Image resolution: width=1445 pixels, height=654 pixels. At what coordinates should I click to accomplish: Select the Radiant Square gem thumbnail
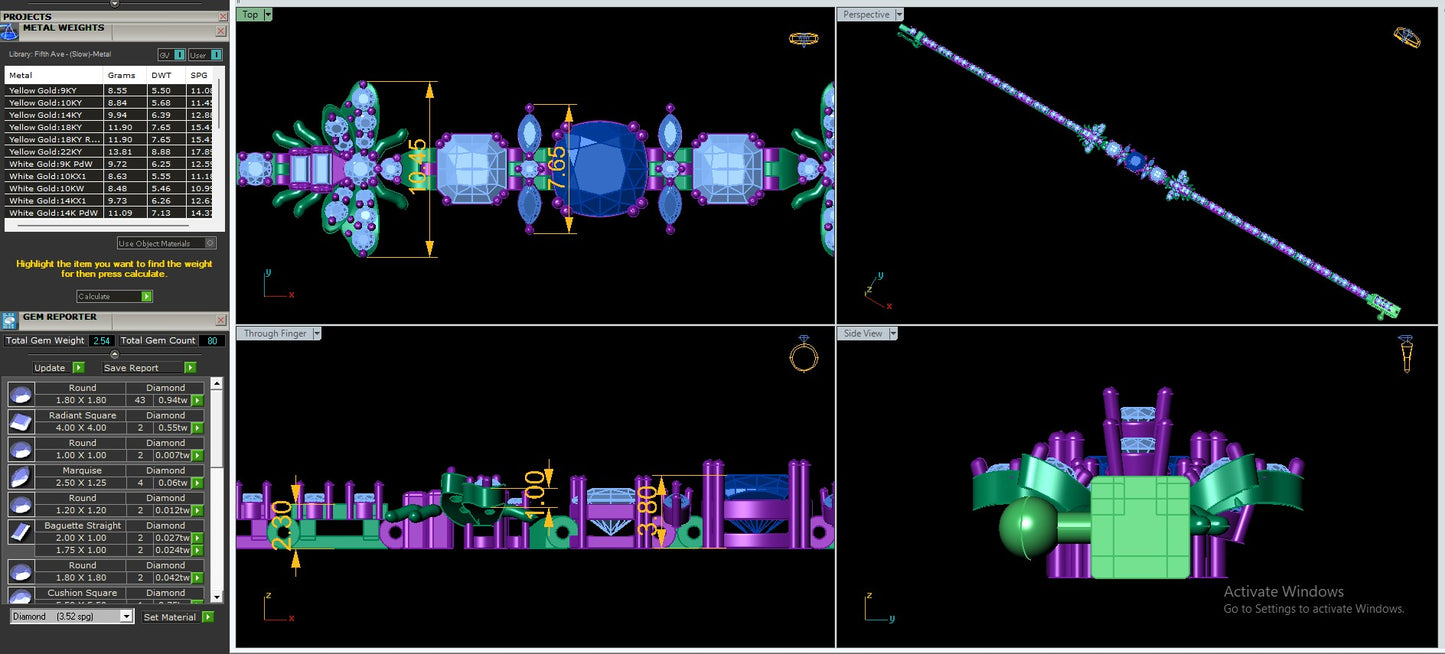[x=21, y=421]
